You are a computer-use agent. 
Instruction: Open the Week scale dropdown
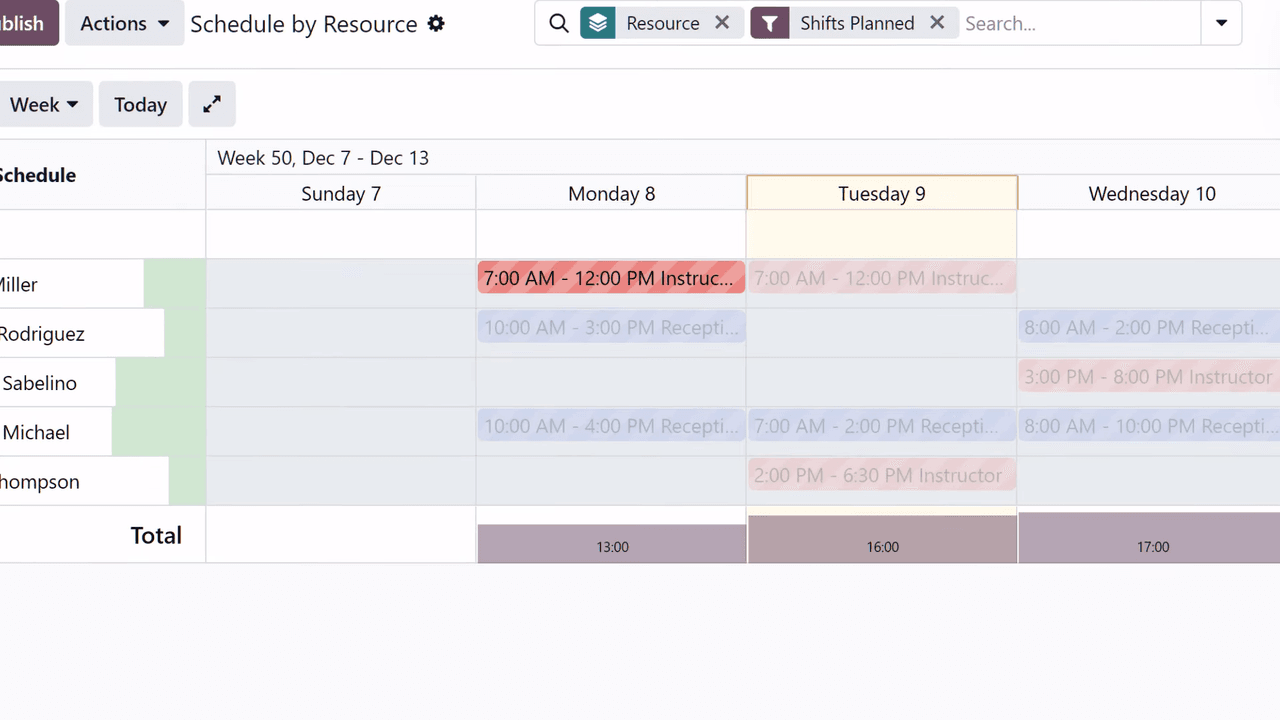(45, 105)
